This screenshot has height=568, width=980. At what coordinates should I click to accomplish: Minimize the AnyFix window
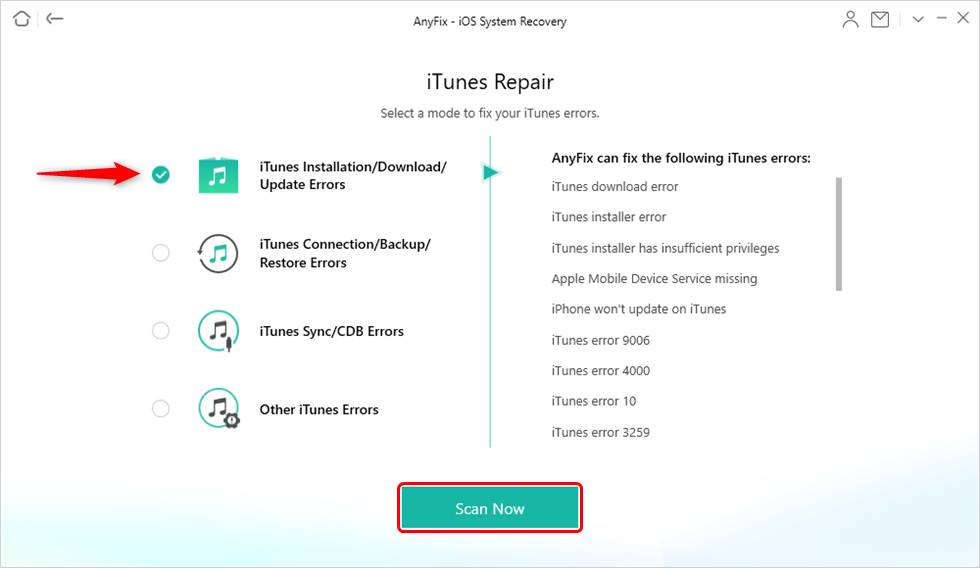[x=941, y=19]
